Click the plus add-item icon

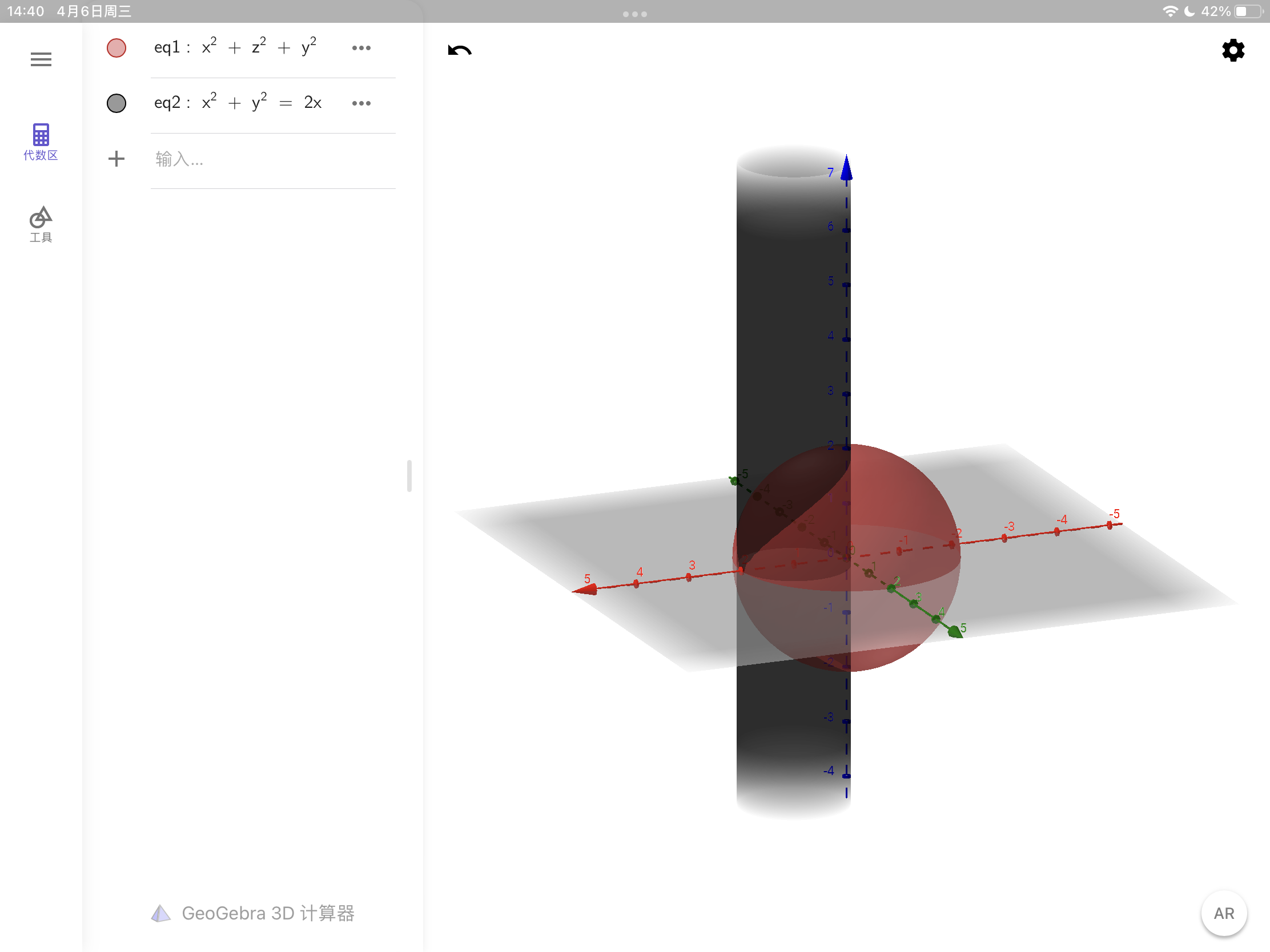116,158
